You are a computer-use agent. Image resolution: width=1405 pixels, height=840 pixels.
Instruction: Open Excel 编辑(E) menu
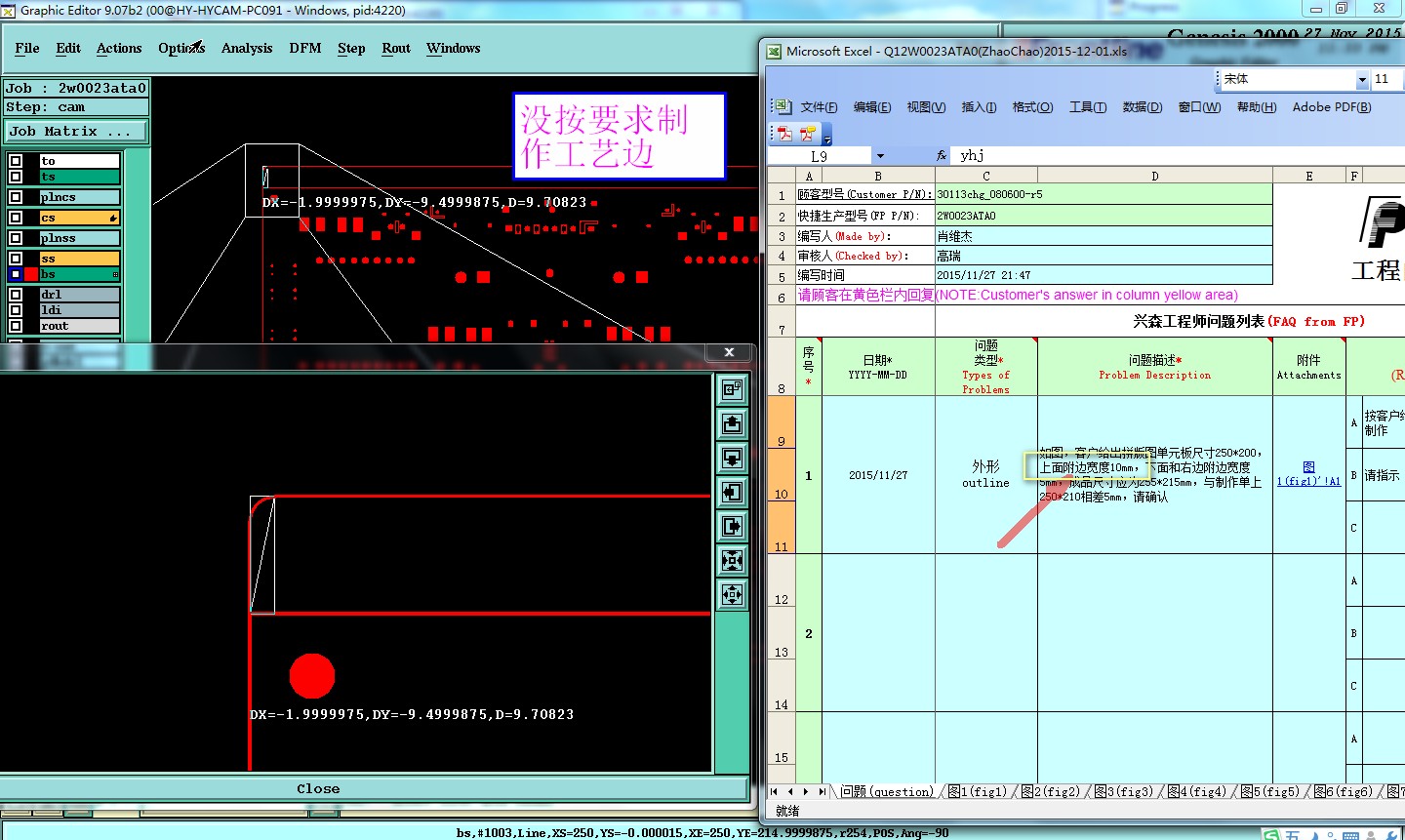click(872, 107)
